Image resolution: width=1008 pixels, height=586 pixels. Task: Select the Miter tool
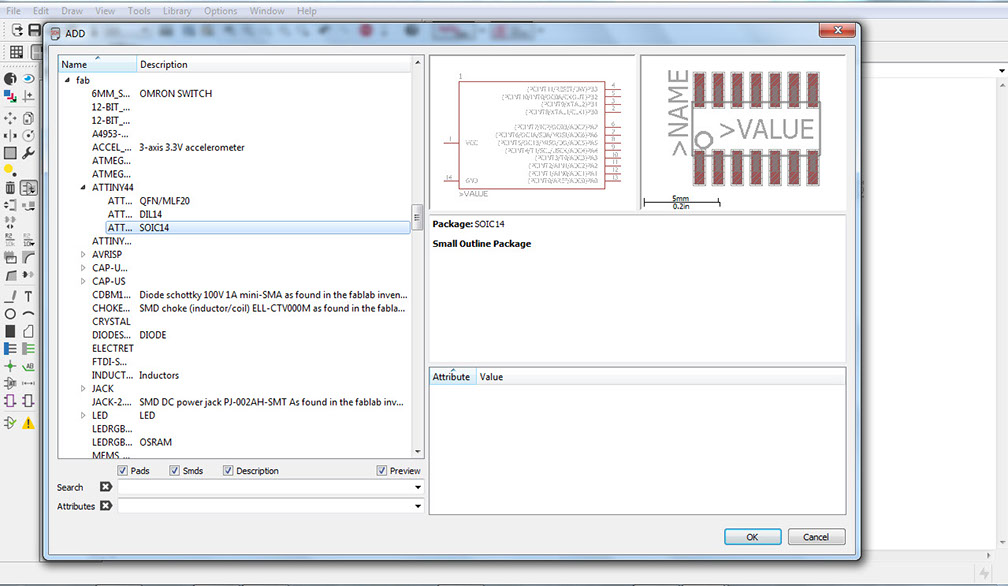28,257
